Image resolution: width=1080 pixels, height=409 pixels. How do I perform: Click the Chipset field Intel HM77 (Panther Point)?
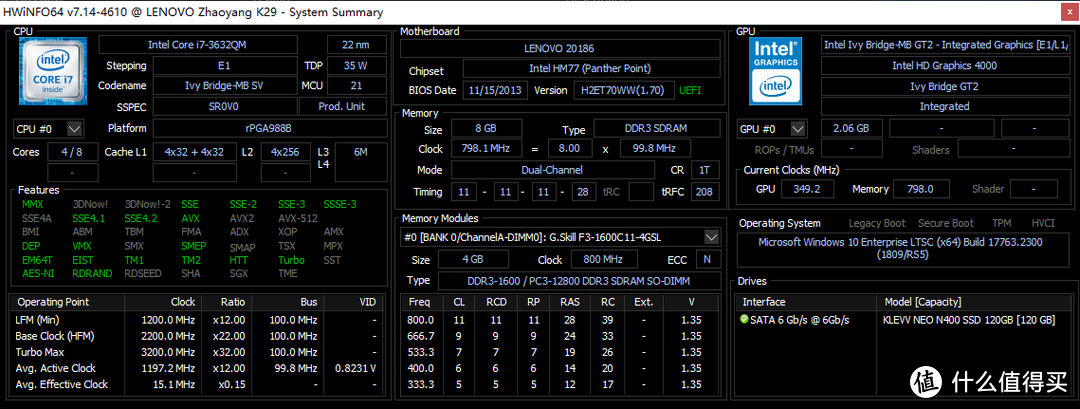592,69
